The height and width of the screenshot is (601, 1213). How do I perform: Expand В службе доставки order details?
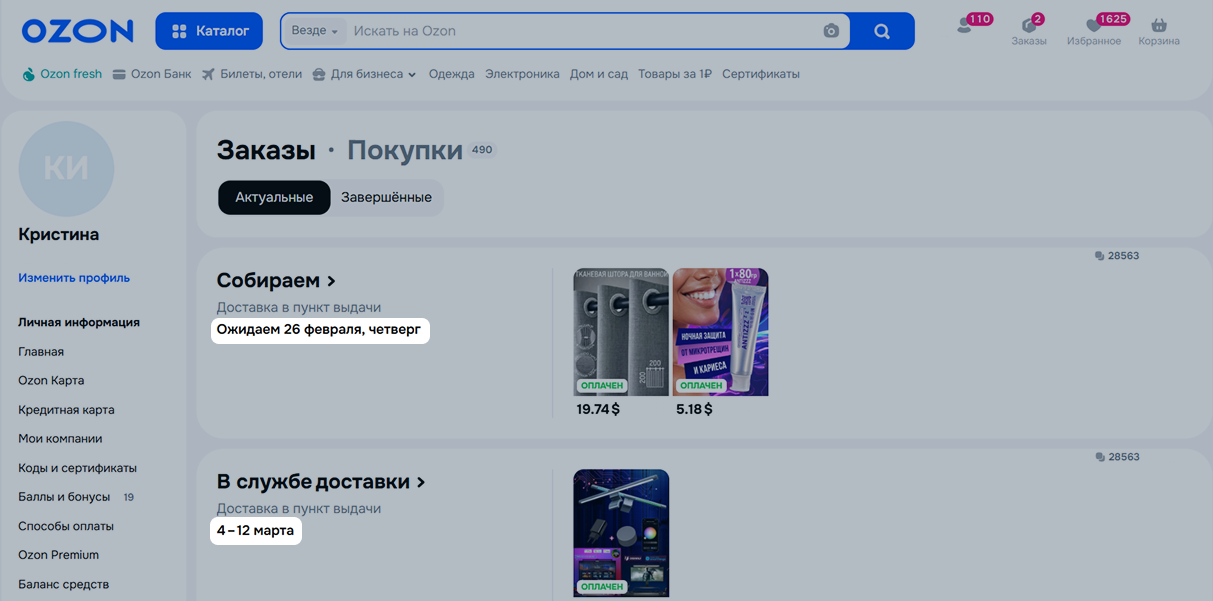click(x=321, y=482)
